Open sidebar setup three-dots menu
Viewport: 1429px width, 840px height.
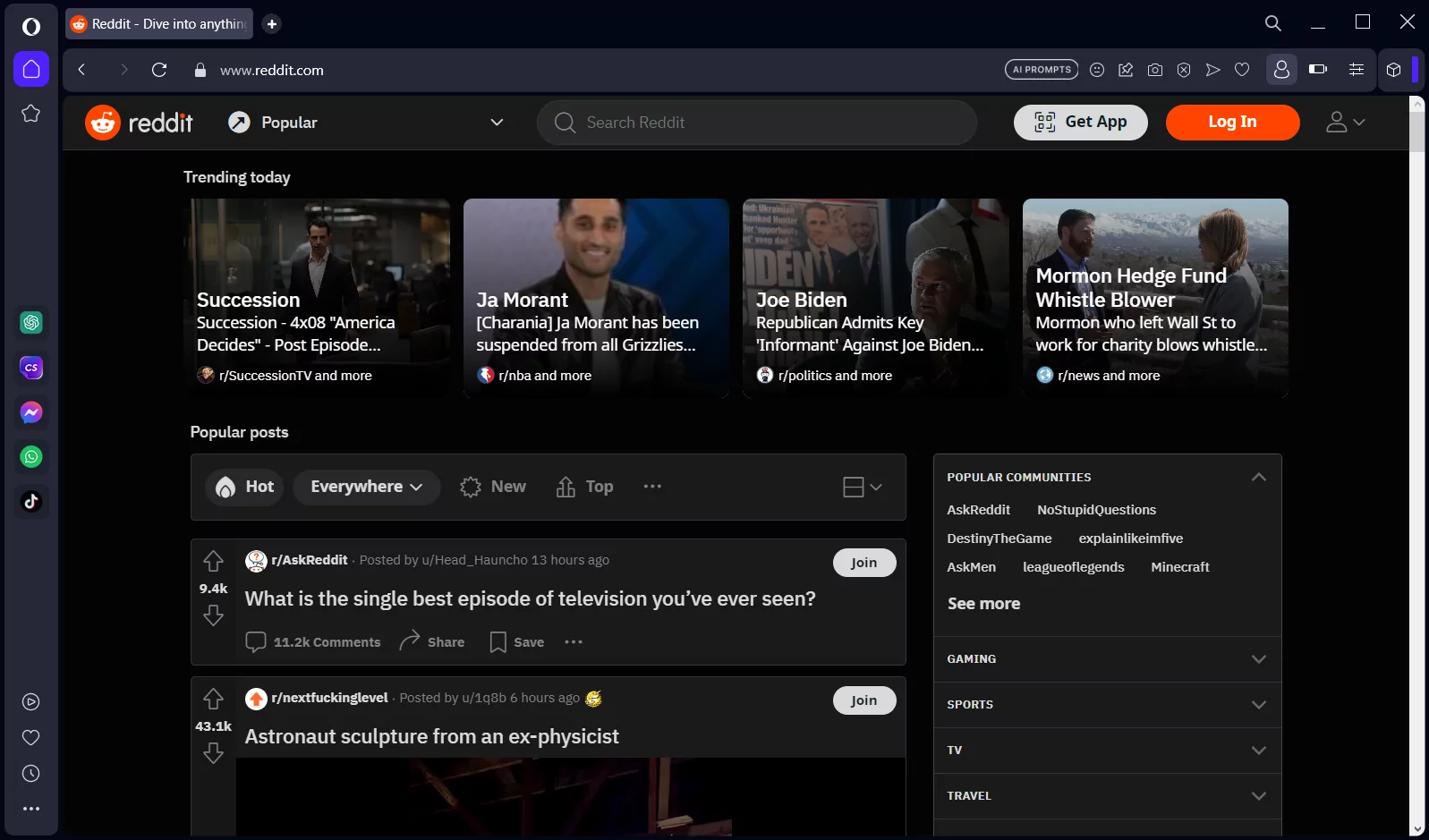point(31,809)
